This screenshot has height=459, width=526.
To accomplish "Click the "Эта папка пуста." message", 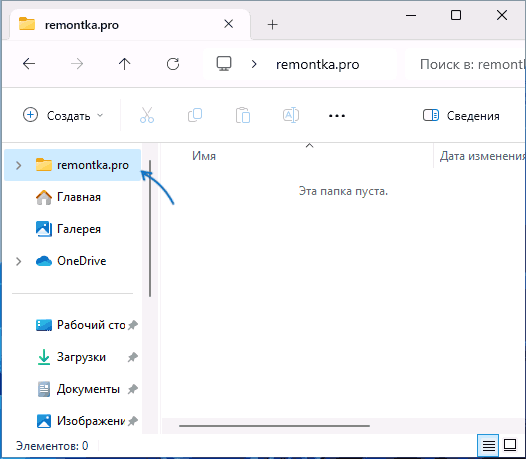I will click(343, 191).
